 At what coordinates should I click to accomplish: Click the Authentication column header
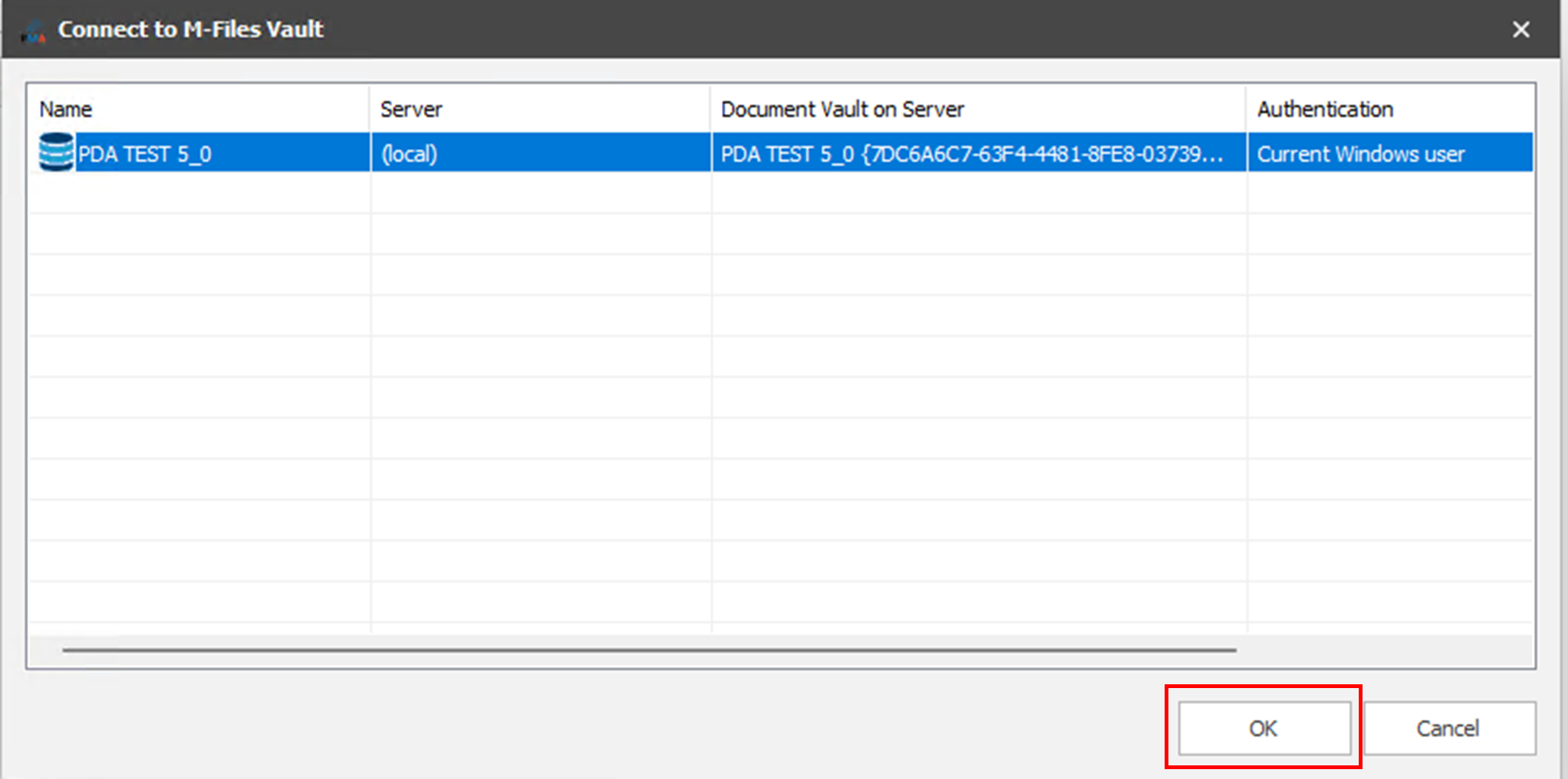tap(1325, 110)
